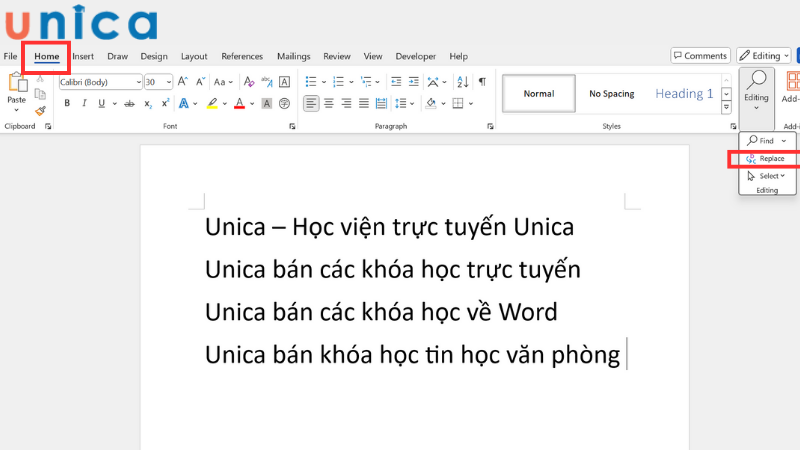800x450 pixels.
Task: Click the Cut scissors icon
Action: tap(40, 78)
